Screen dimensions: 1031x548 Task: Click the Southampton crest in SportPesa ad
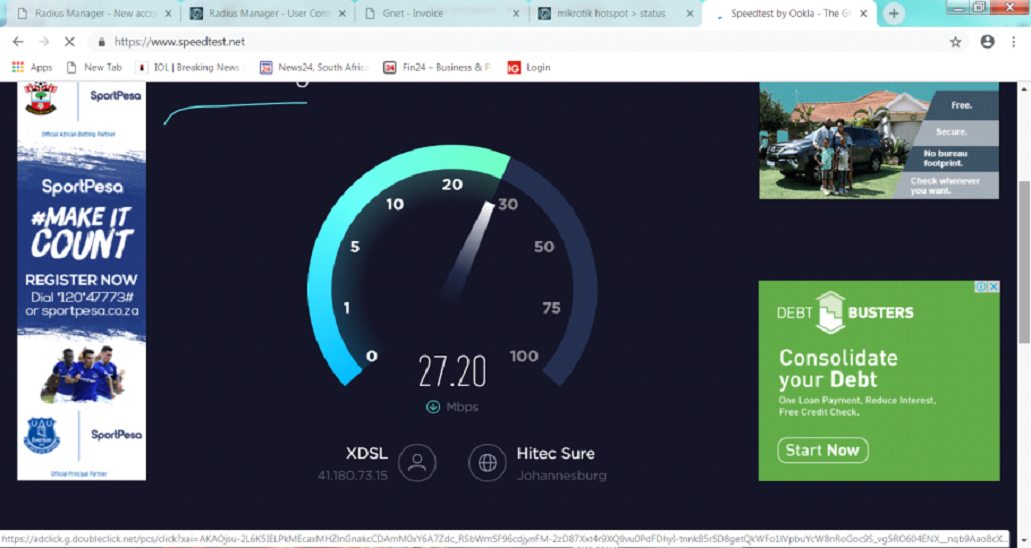click(x=41, y=98)
